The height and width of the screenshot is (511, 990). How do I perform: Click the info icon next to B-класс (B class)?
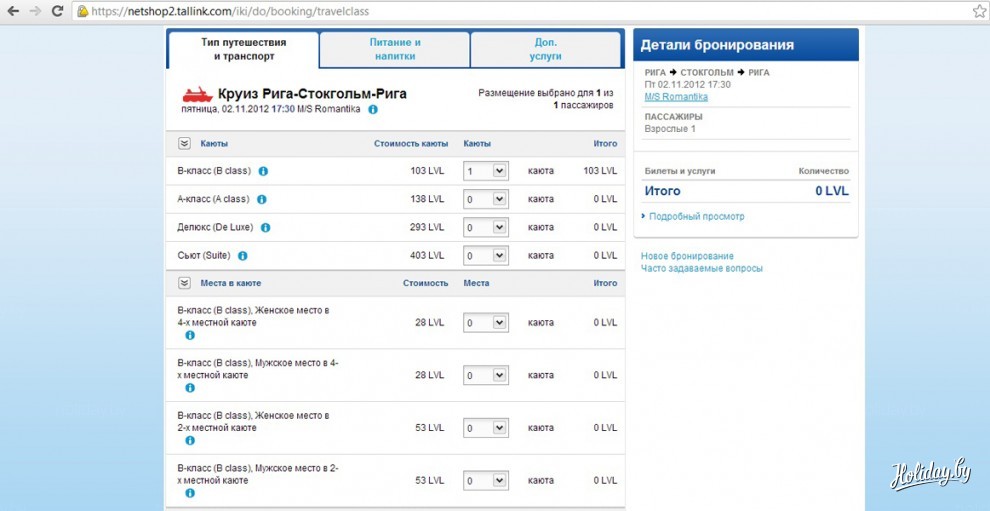263,171
